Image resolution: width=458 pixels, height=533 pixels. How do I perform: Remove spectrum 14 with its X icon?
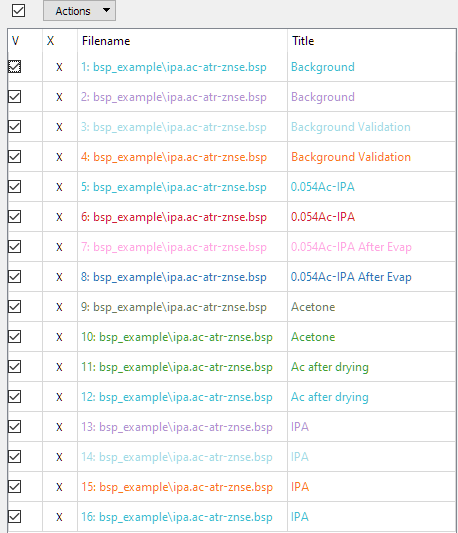pyautogui.click(x=59, y=457)
